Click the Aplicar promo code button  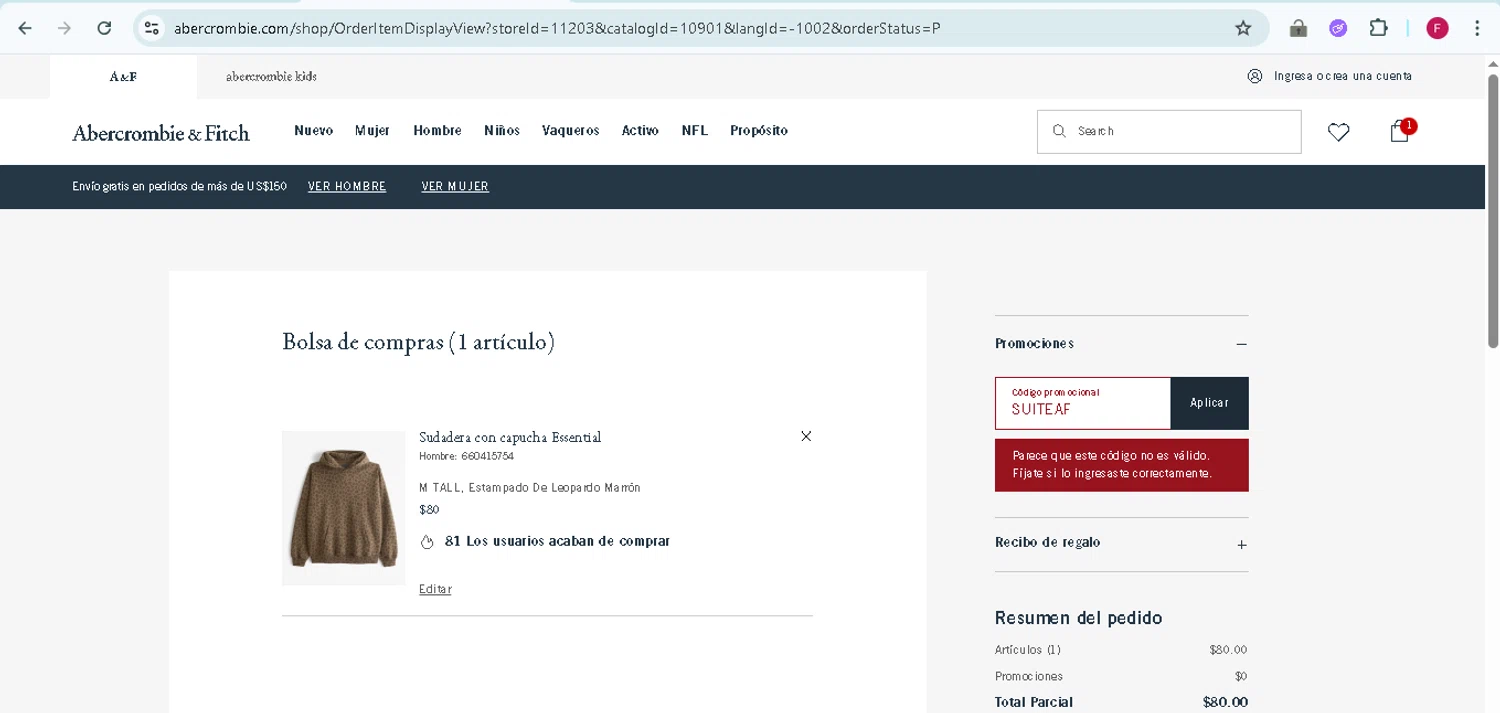click(x=1209, y=403)
